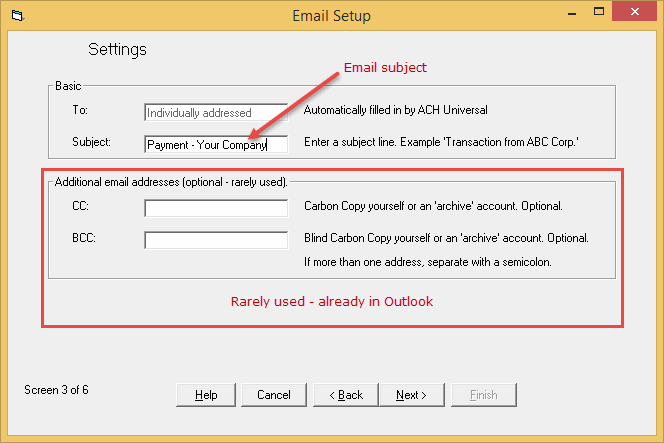Screen dimensions: 664x443
Task: Click 'separate with a semicolon' note
Action: [428, 262]
